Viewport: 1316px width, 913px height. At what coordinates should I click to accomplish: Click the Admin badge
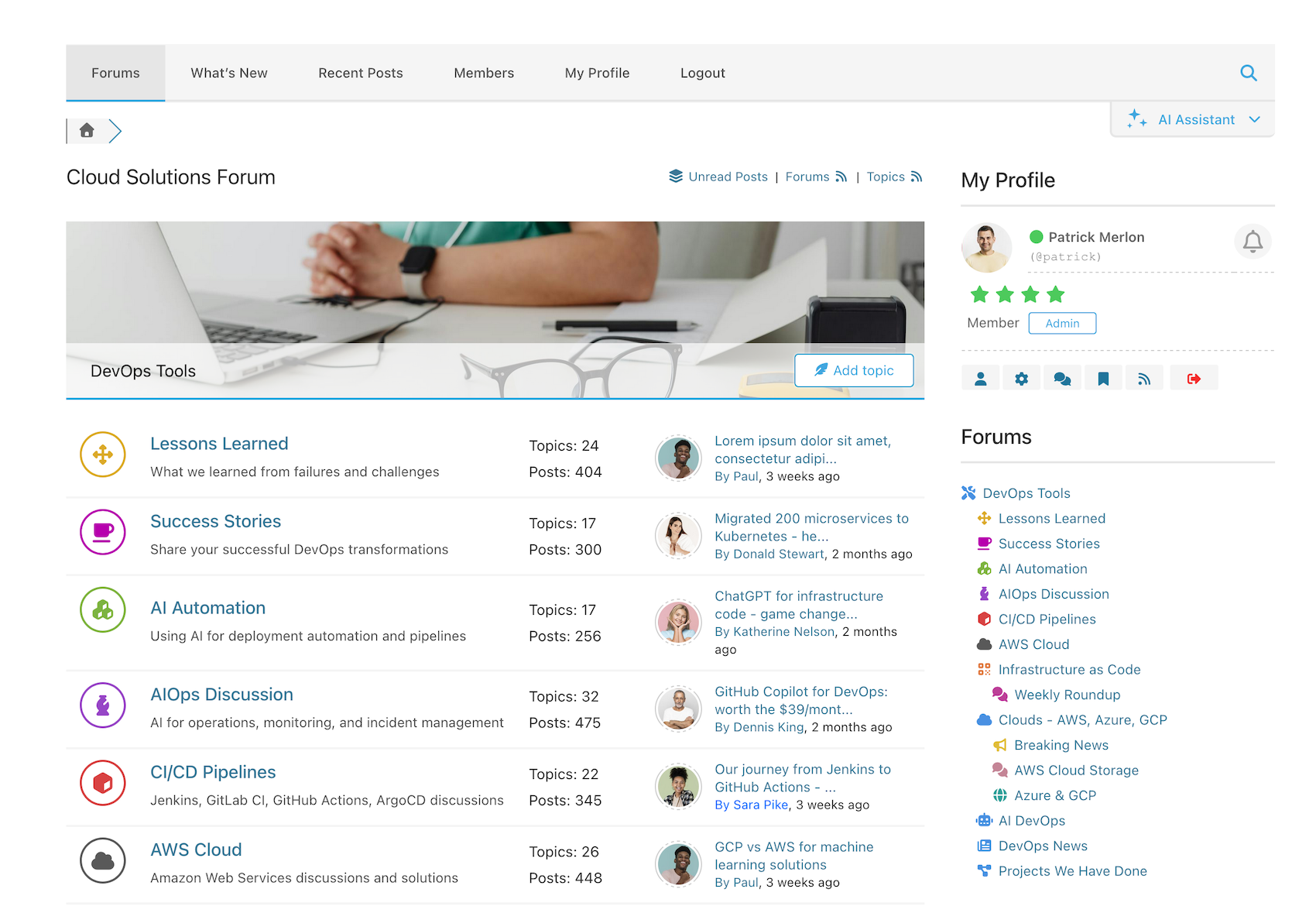point(1061,323)
